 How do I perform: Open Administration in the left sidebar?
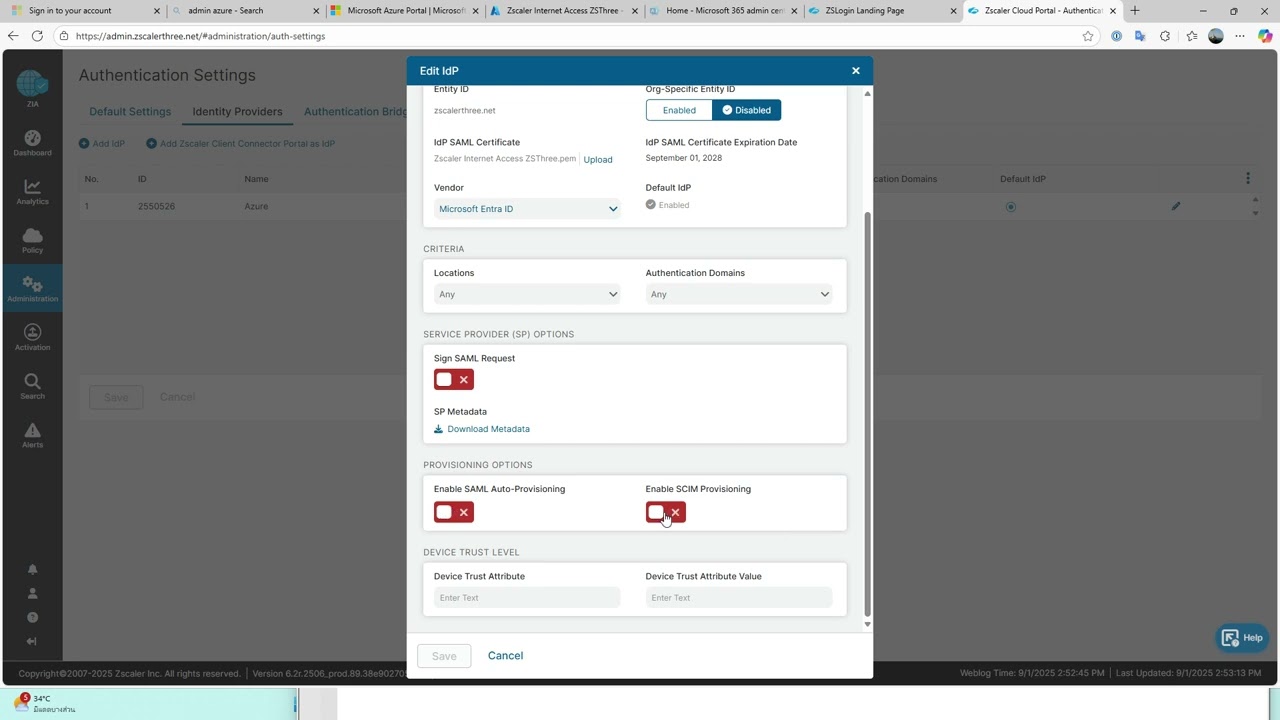point(32,290)
